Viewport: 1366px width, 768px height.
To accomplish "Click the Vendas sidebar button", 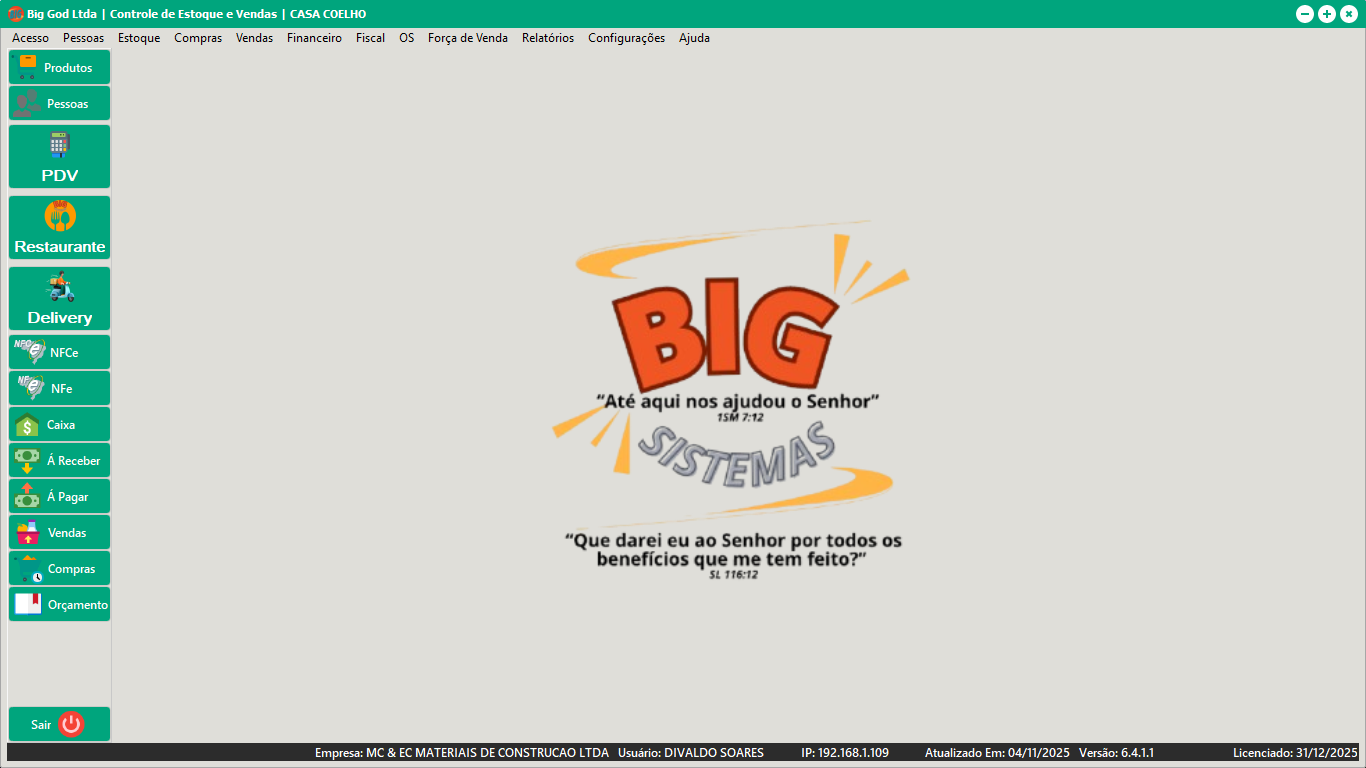I will [x=59, y=532].
